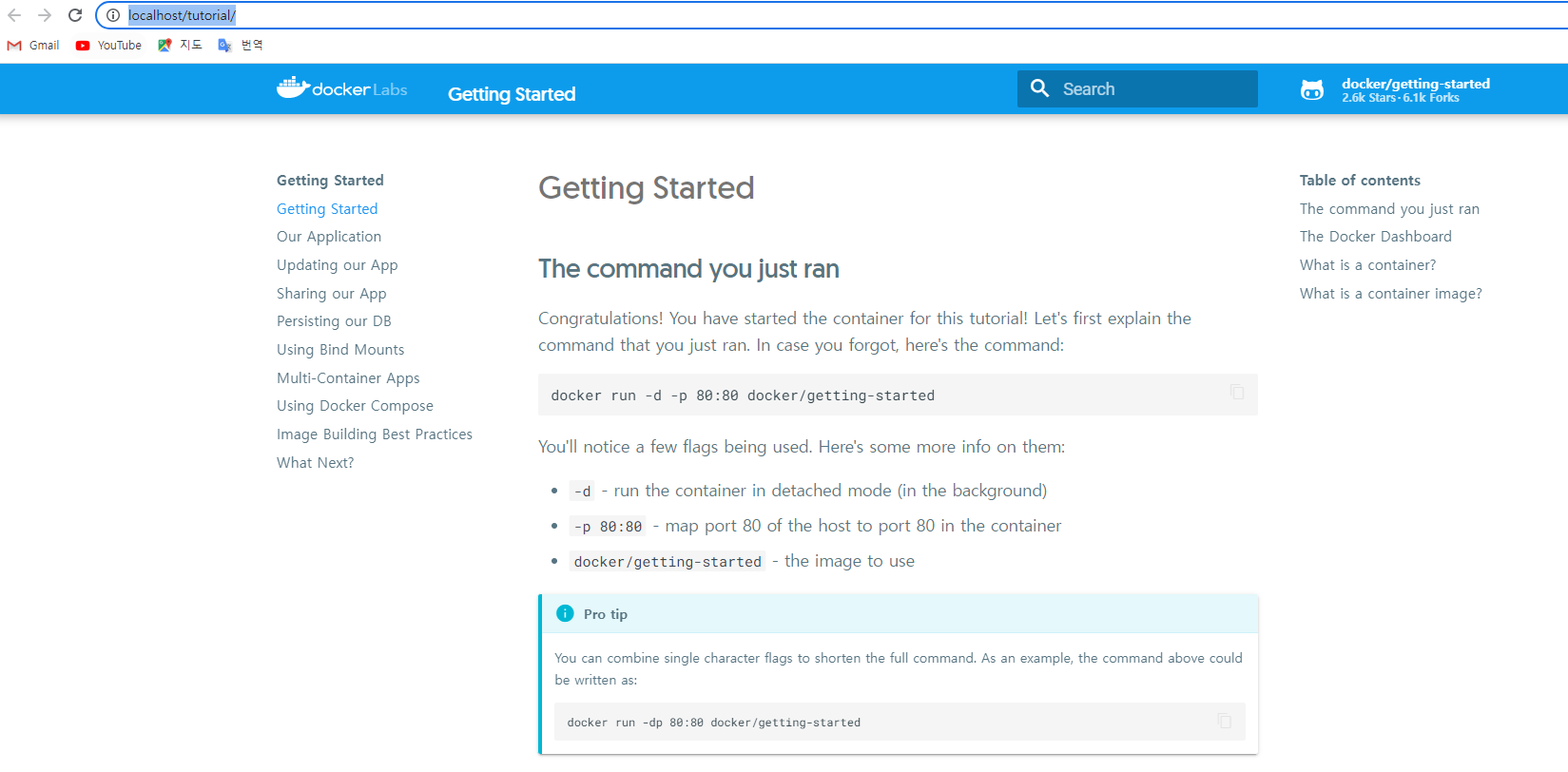Click the Pro tip label
The height and width of the screenshot is (772, 1568).
coord(606,614)
